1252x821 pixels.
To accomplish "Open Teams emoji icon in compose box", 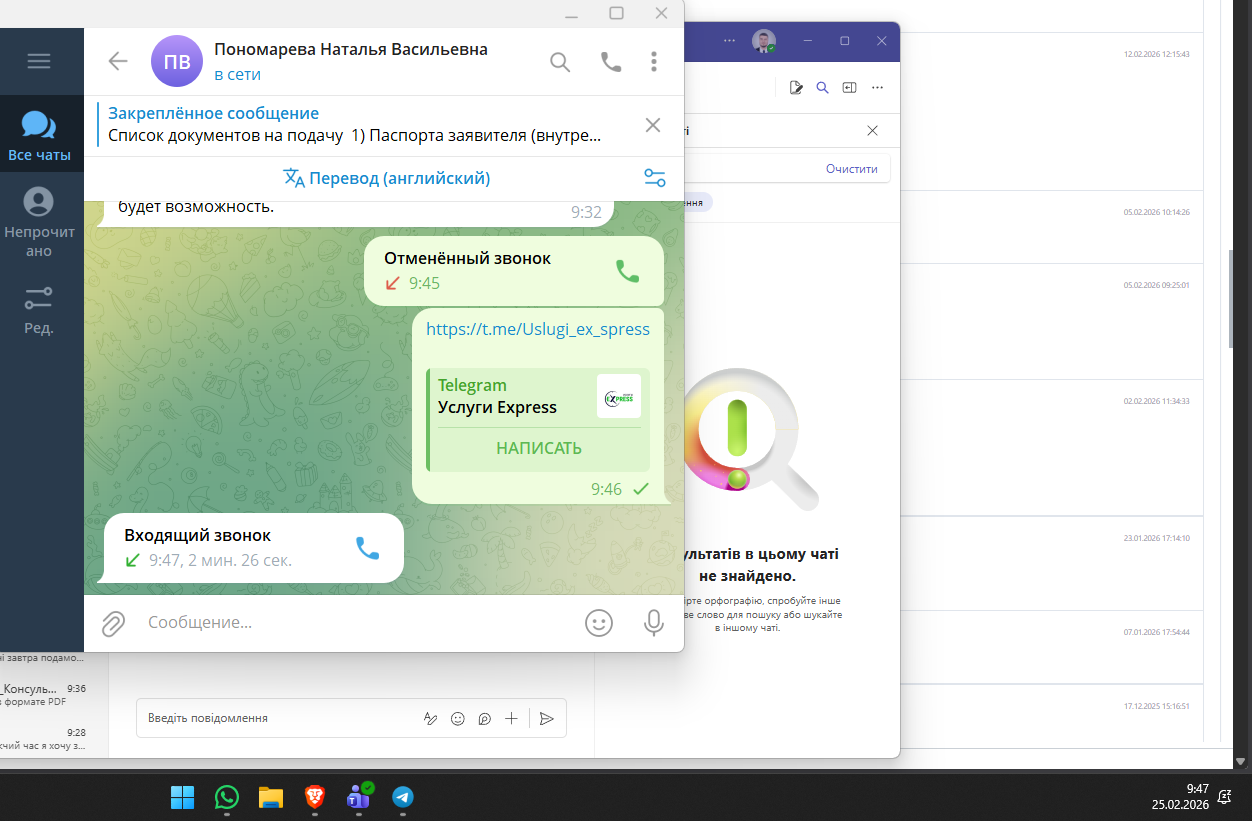I will click(x=458, y=718).
